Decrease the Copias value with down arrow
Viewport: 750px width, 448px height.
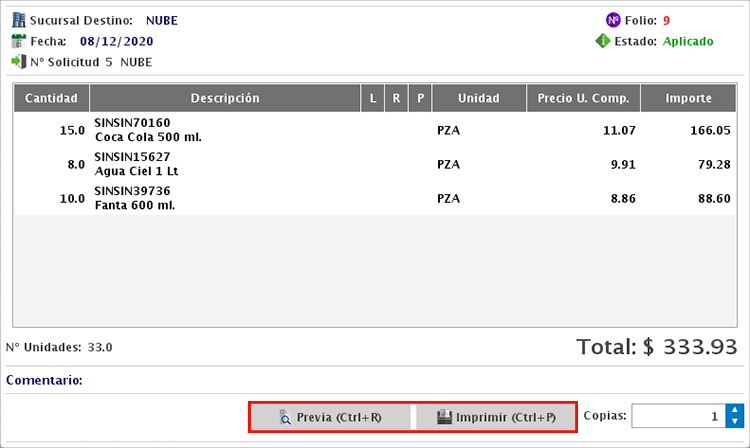point(735,422)
